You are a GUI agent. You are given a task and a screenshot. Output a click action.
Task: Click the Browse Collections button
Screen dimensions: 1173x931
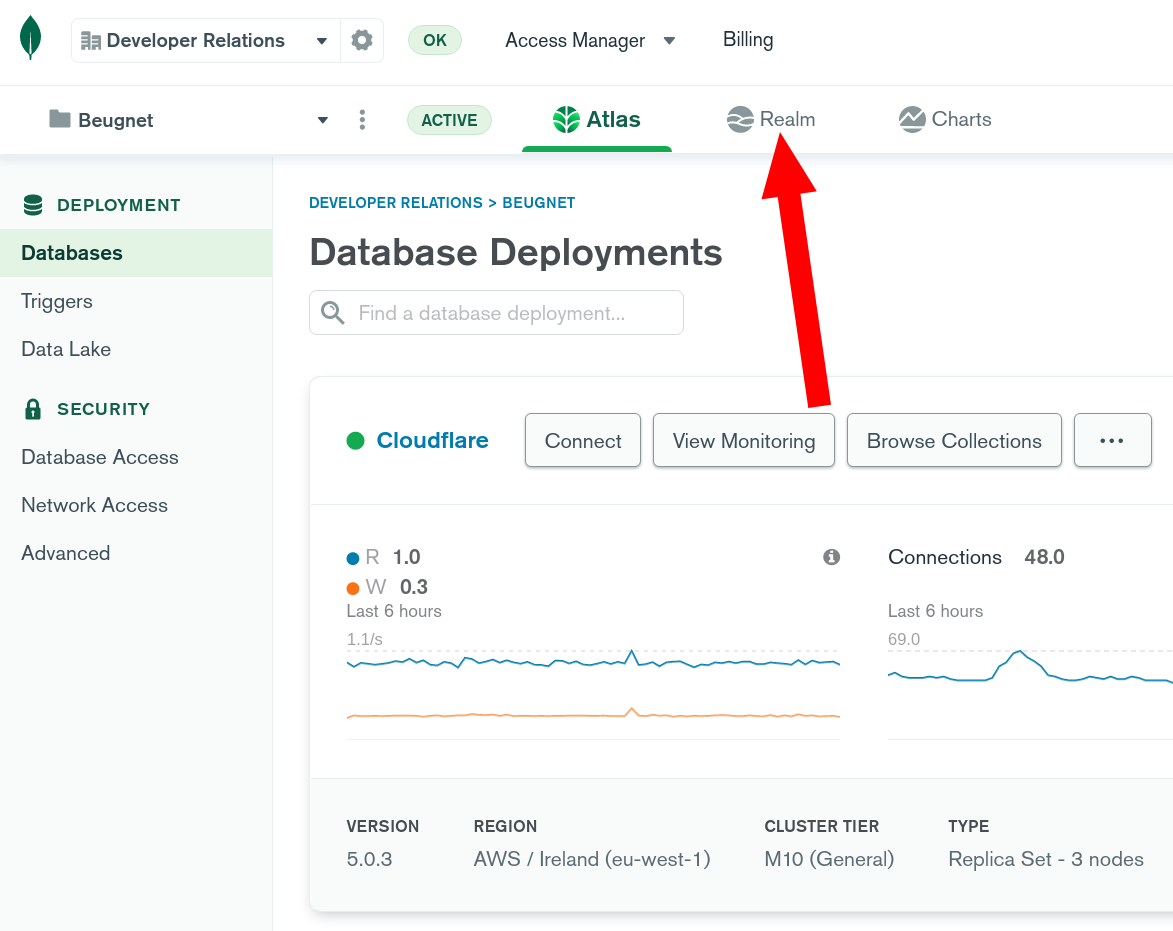click(954, 440)
